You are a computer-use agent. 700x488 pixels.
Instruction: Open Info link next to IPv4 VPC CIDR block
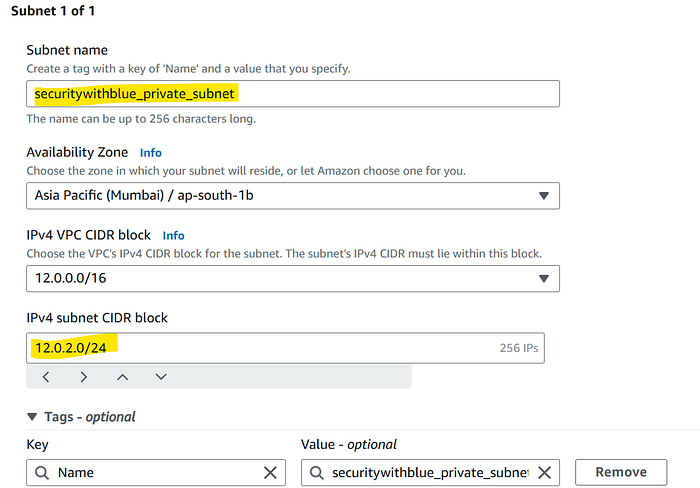[x=173, y=236]
